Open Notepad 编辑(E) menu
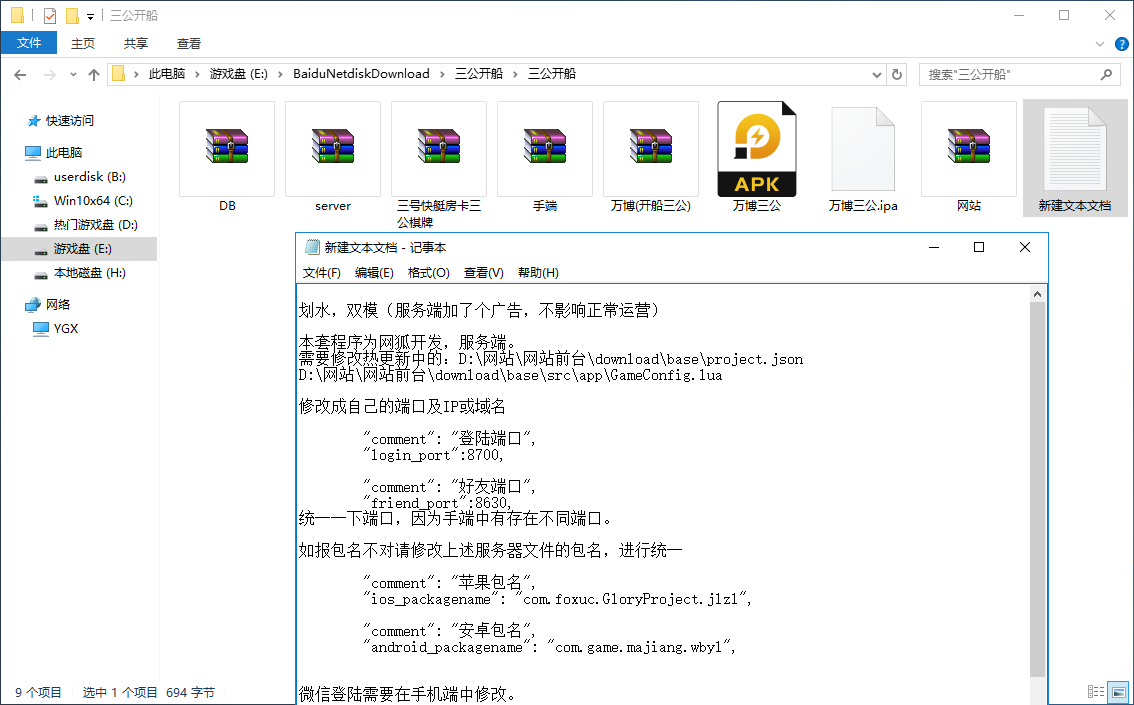The width and height of the screenshot is (1134, 705). point(374,273)
